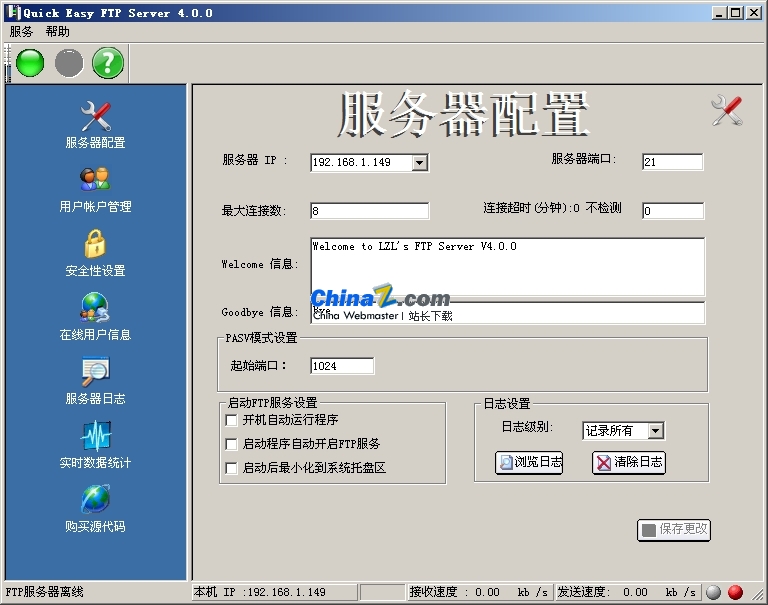This screenshot has height=605, width=768.
Task: Open 在线用户信息 in the sidebar
Action: (x=96, y=317)
